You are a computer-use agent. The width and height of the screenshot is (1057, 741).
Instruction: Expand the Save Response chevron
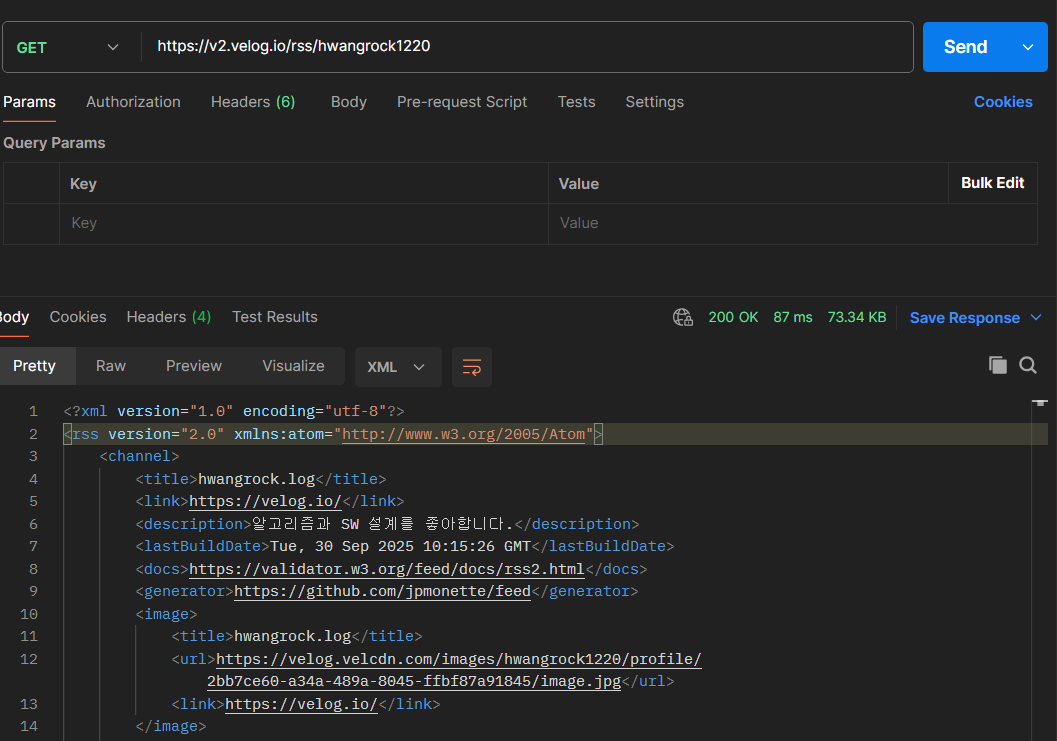1036,318
